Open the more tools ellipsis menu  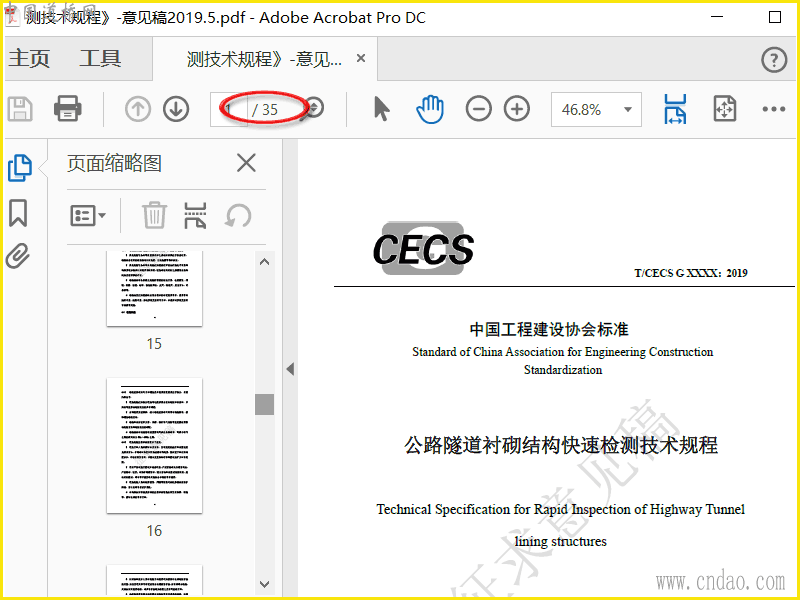(x=773, y=109)
